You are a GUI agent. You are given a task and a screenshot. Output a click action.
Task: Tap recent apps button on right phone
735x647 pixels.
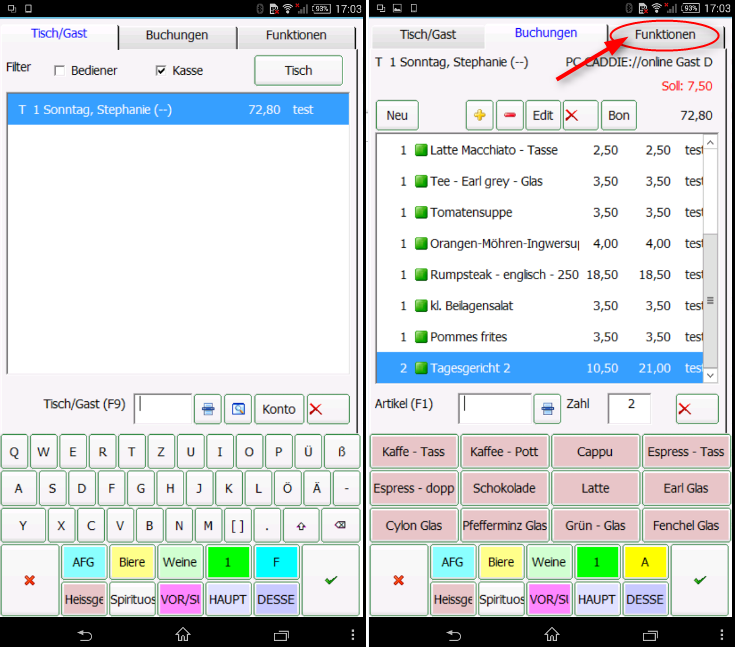pos(651,635)
